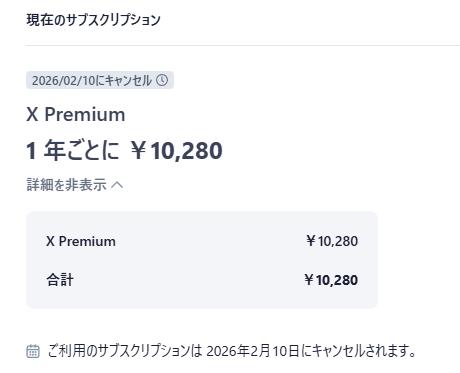The width and height of the screenshot is (460, 373).
Task: Click the large ¥10,280 yearly price
Action: [176, 150]
